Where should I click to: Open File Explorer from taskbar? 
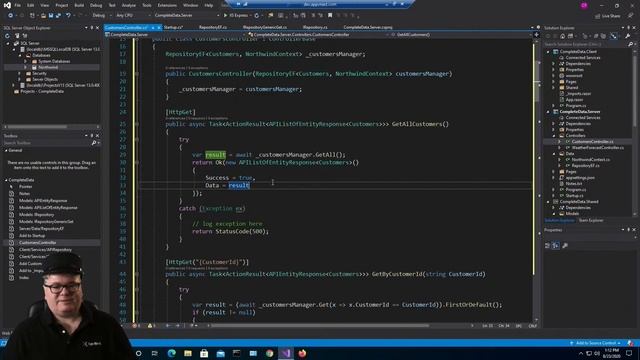click(188, 353)
